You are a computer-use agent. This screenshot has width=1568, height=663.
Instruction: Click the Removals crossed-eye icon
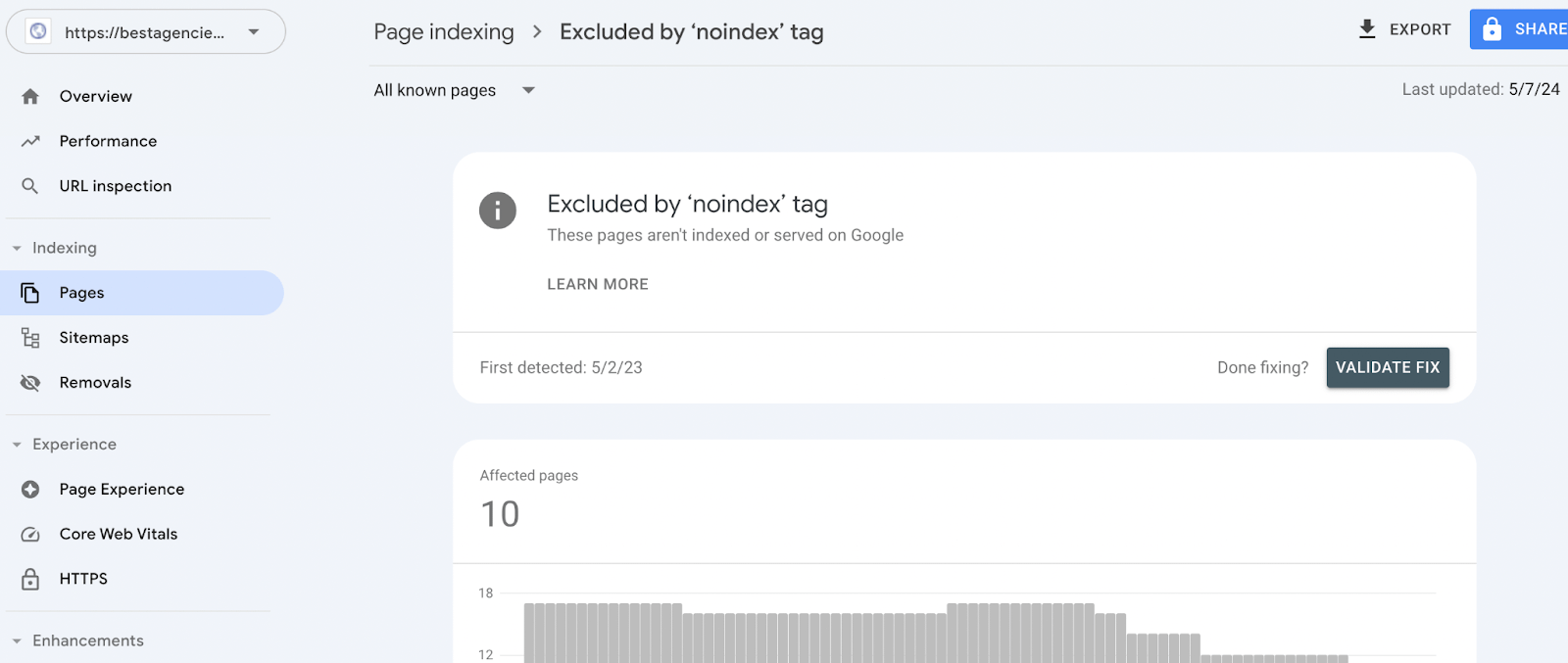pos(30,383)
